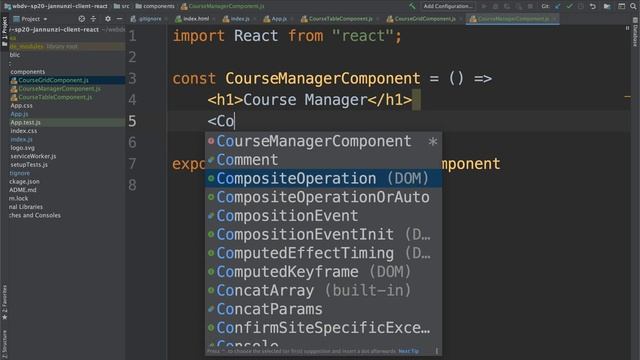Image resolution: width=640 pixels, height=360 pixels.
Task: Select App.test.js in project tree
Action: click(25, 122)
